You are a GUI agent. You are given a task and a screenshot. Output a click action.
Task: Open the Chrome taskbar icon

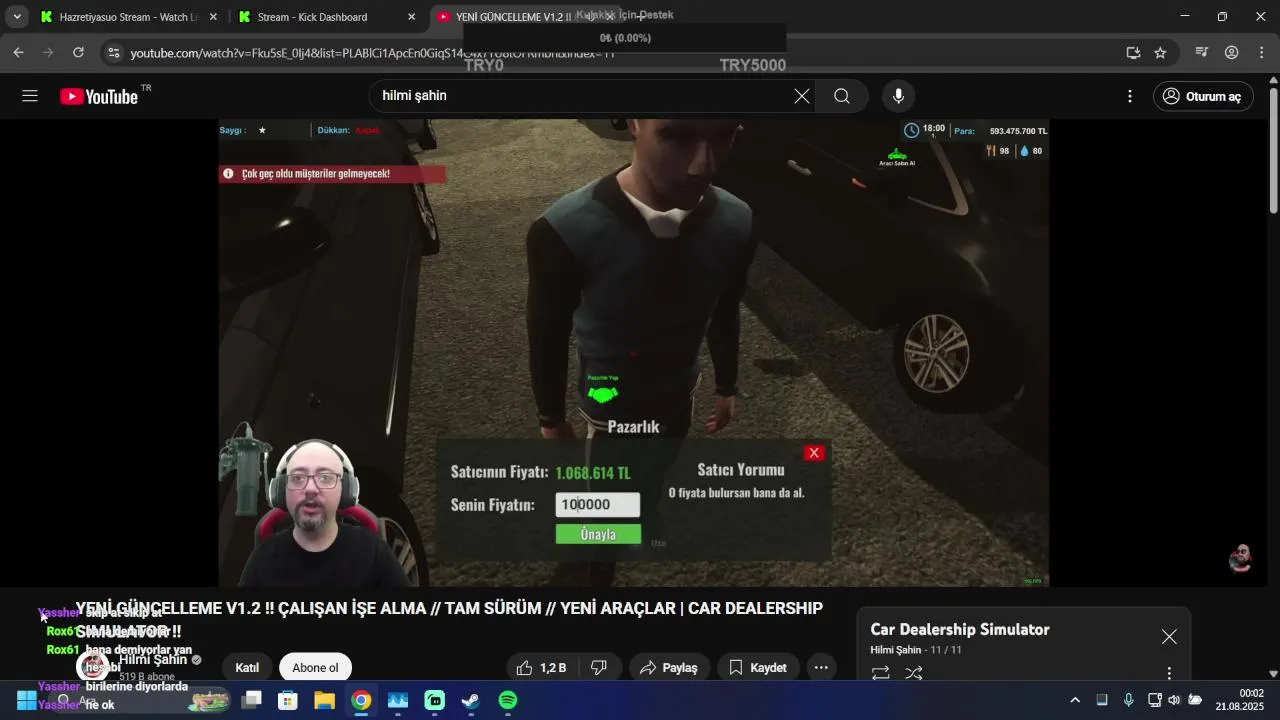click(x=361, y=701)
